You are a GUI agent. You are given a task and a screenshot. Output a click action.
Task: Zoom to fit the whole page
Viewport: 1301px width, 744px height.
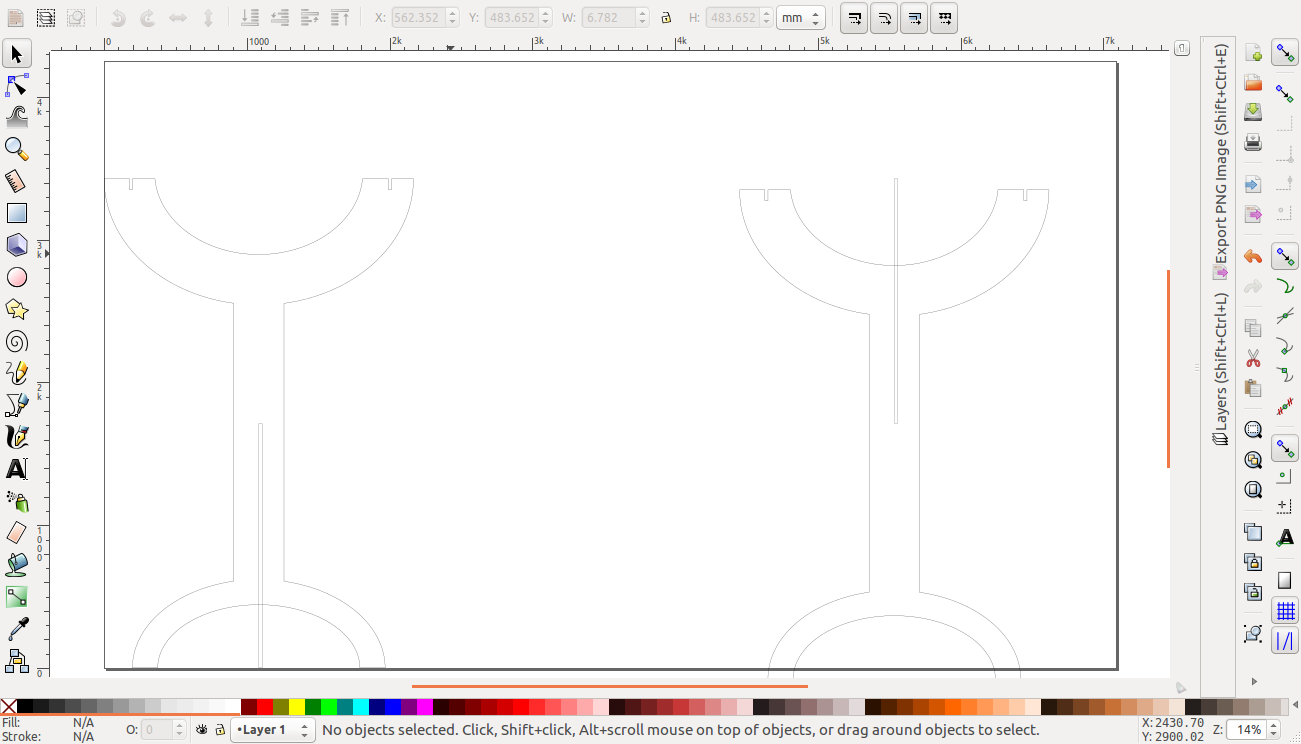coord(1253,490)
